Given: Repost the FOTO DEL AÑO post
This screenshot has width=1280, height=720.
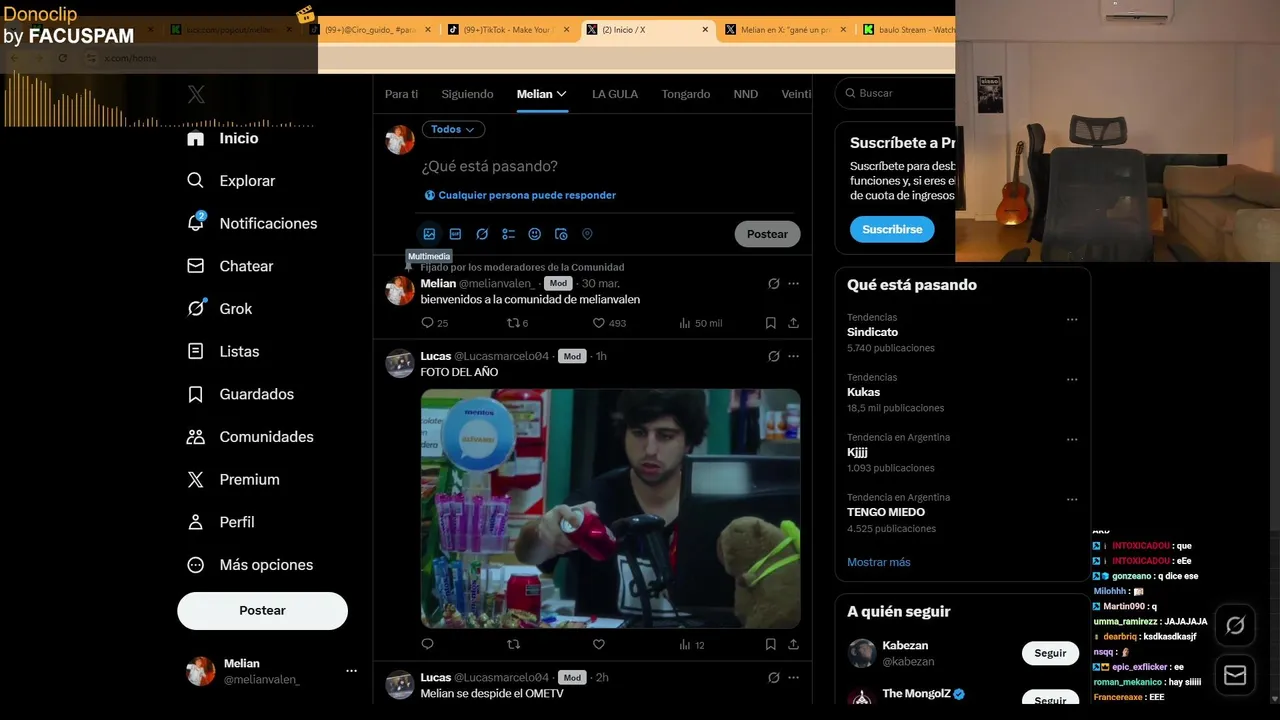Looking at the screenshot, I should [x=514, y=645].
